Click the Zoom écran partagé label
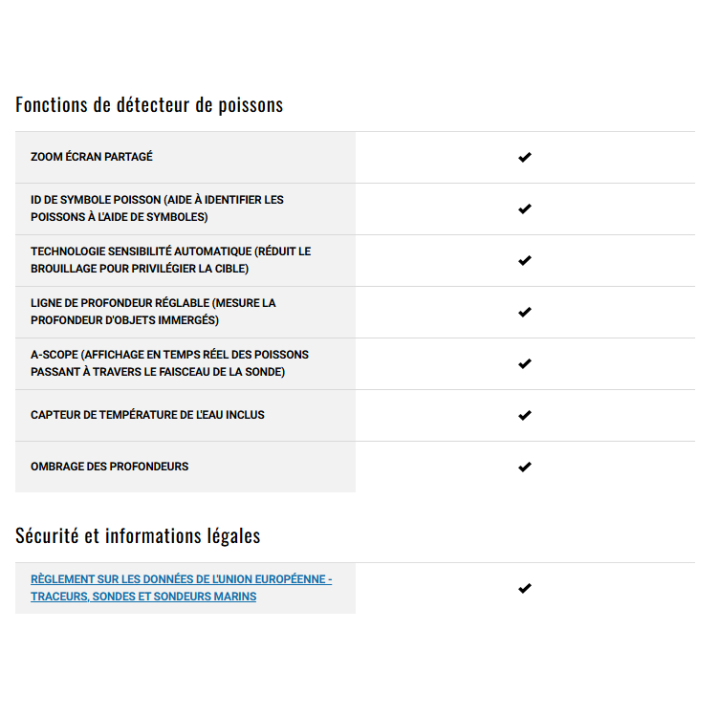 [92, 158]
